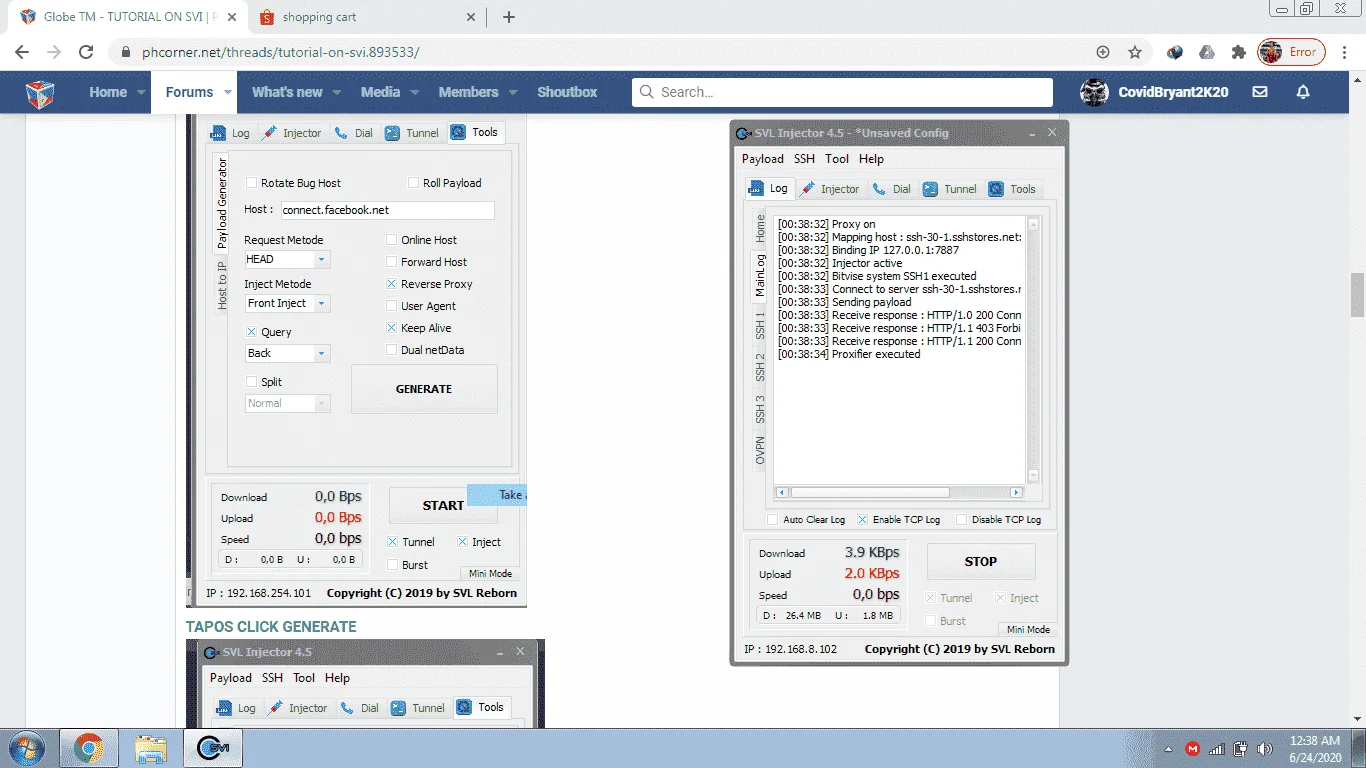Close the shopping cart browser tab
Image resolution: width=1366 pixels, height=768 pixels.
coord(472,17)
